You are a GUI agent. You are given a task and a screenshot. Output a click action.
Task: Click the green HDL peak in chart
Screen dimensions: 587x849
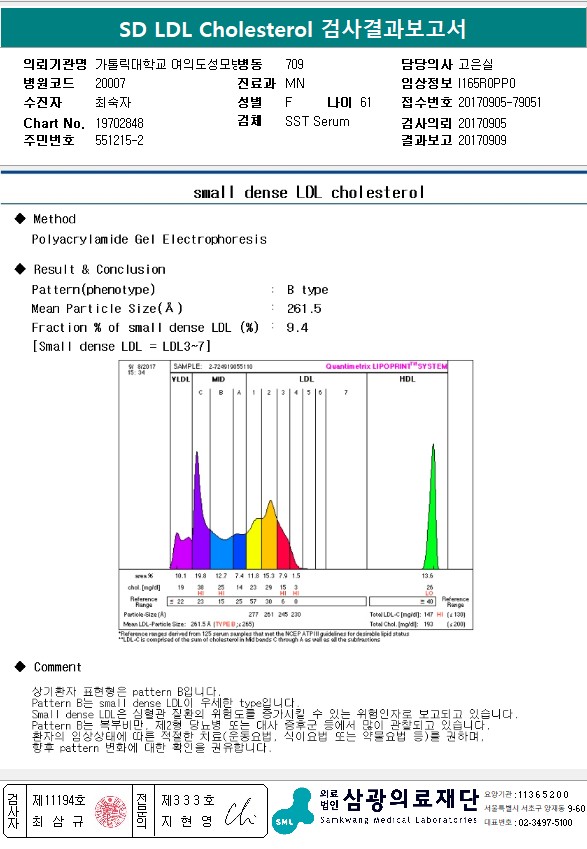tap(432, 507)
